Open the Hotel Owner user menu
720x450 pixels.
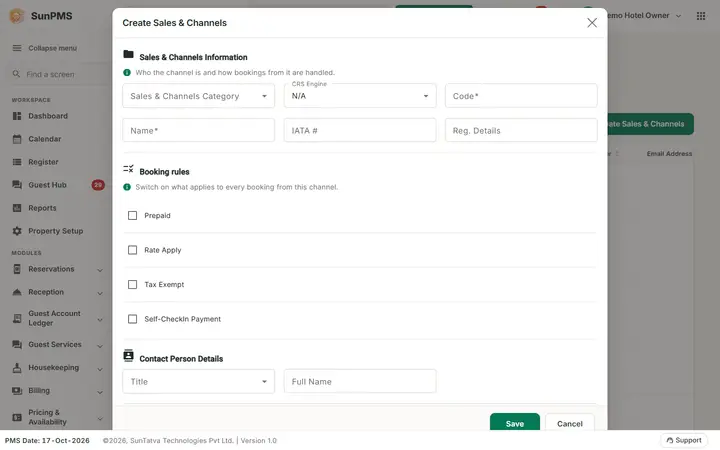pos(644,16)
